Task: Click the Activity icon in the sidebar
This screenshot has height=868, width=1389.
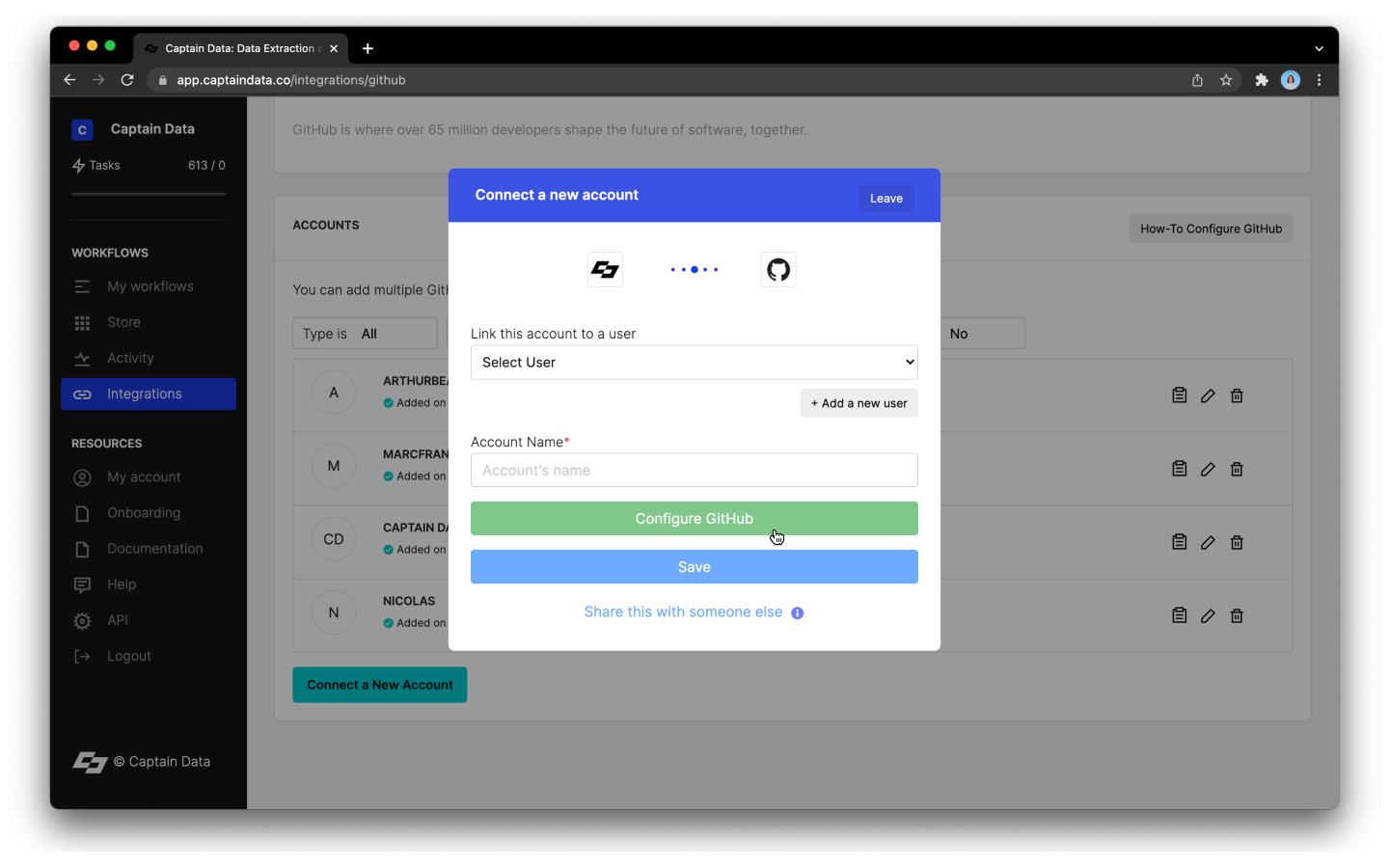Action: [83, 358]
